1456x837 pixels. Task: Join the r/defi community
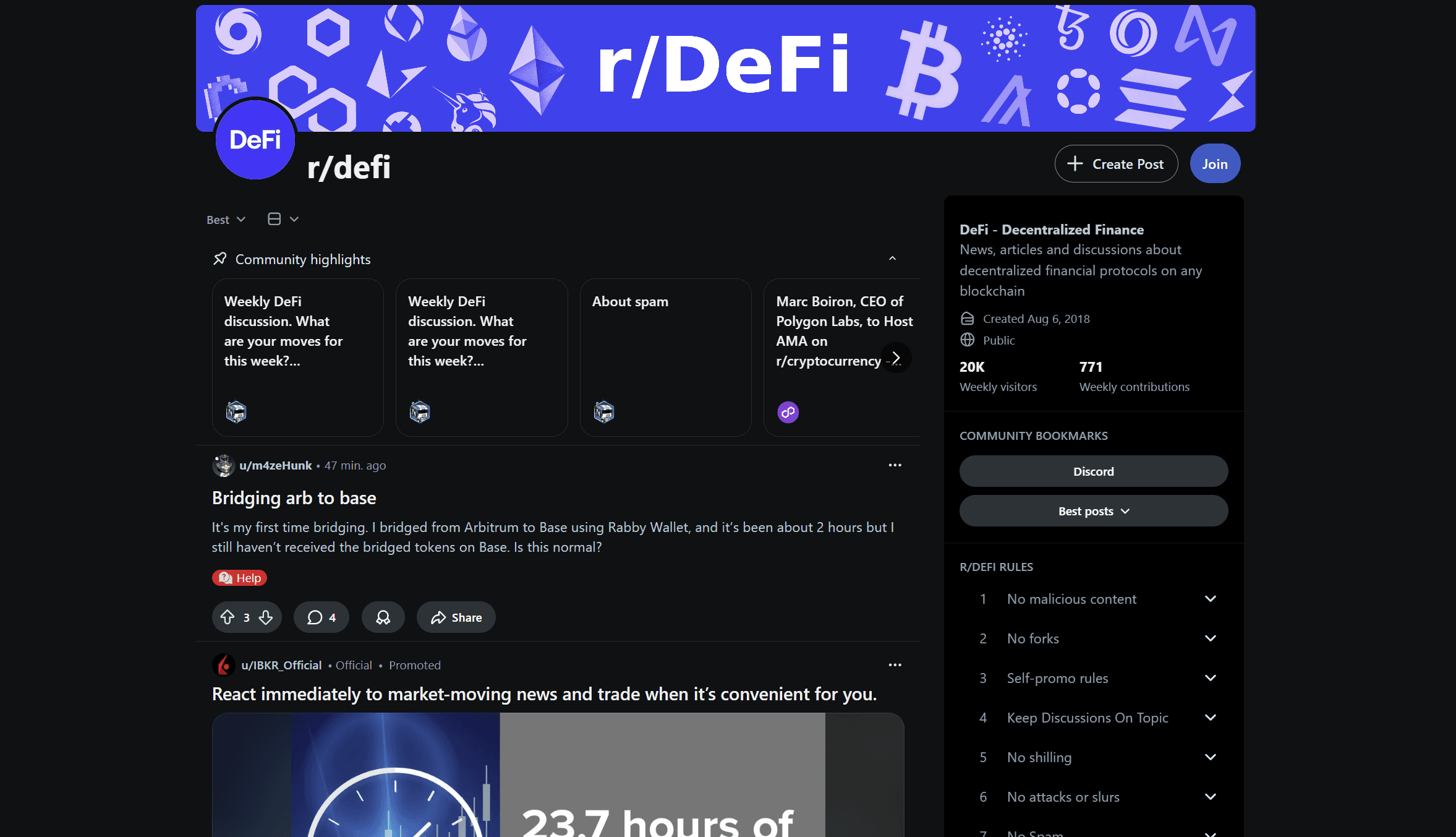[x=1215, y=164]
